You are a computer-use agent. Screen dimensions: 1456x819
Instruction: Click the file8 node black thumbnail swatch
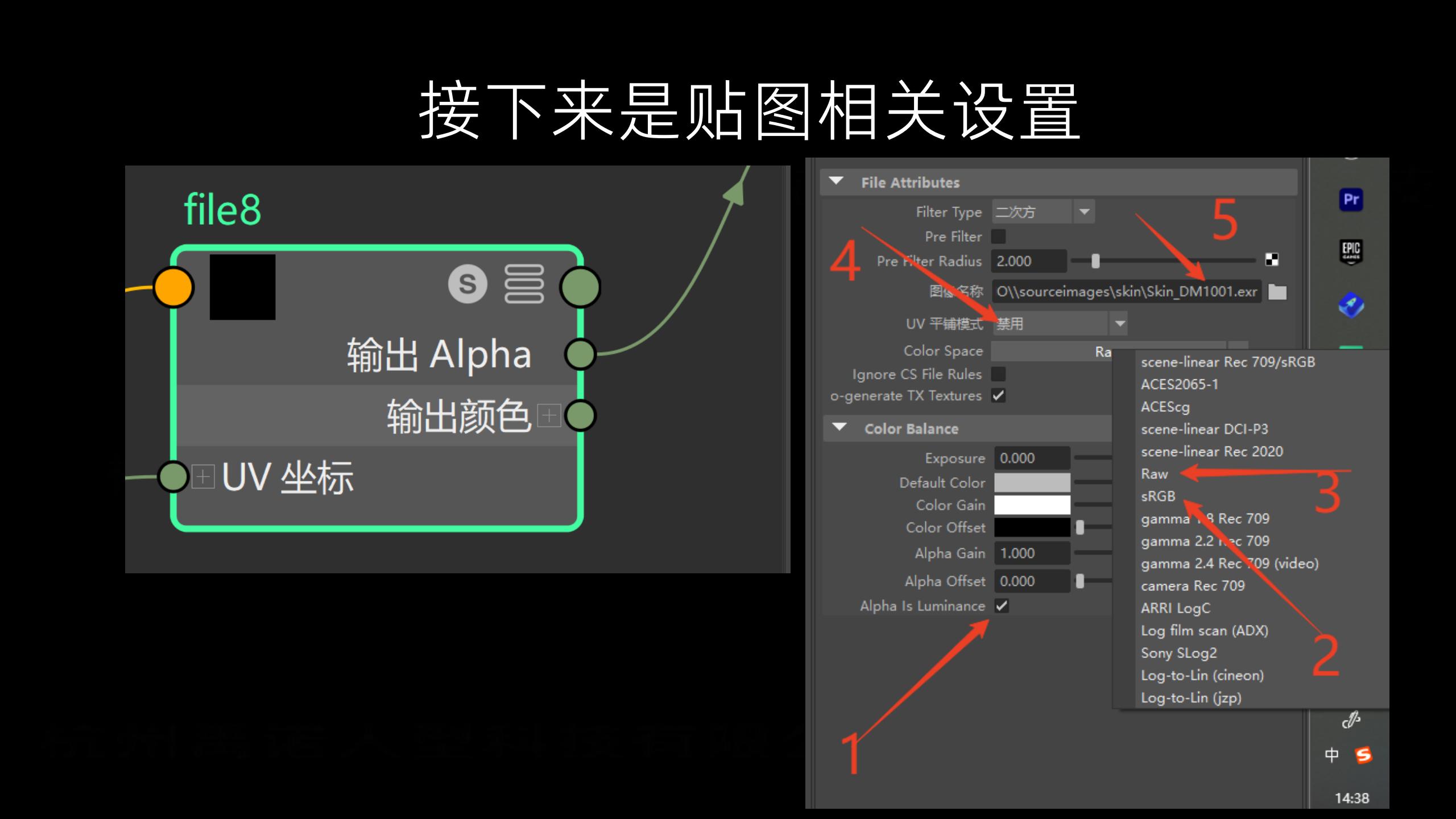[x=242, y=287]
